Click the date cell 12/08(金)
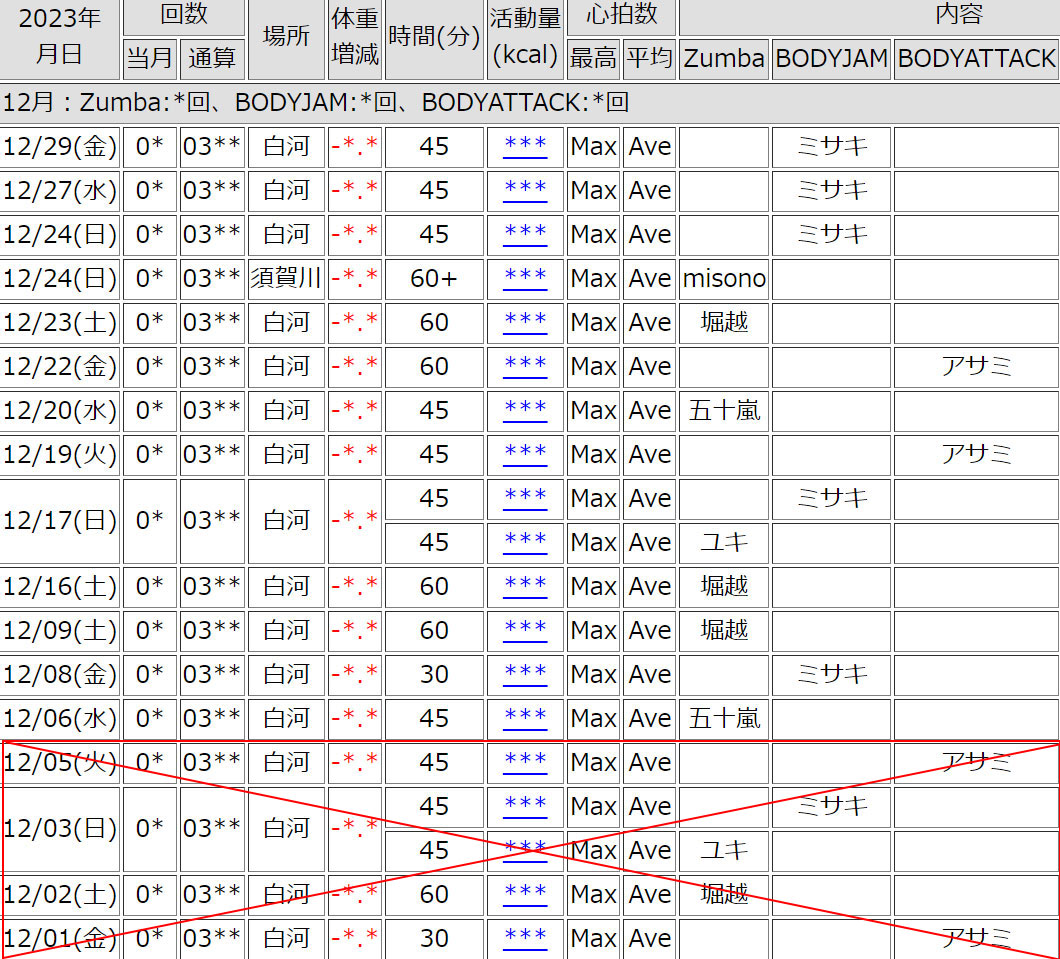Viewport: 1060px width, 959px height. coord(59,674)
